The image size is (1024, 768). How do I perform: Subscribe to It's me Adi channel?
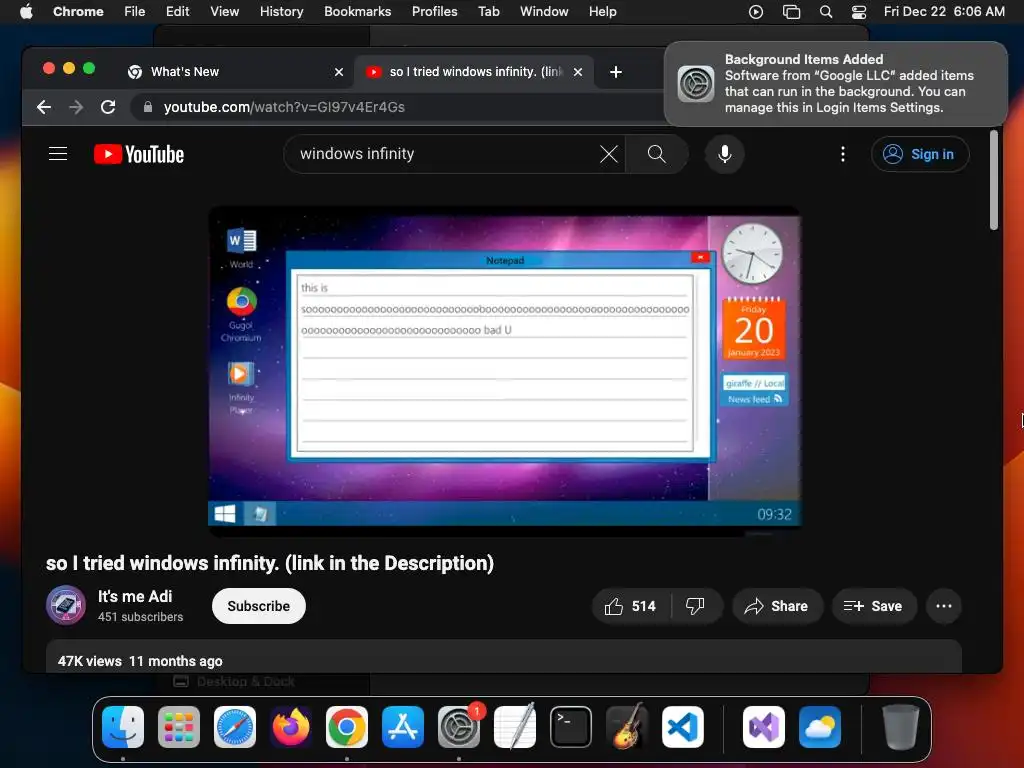pyautogui.click(x=259, y=606)
